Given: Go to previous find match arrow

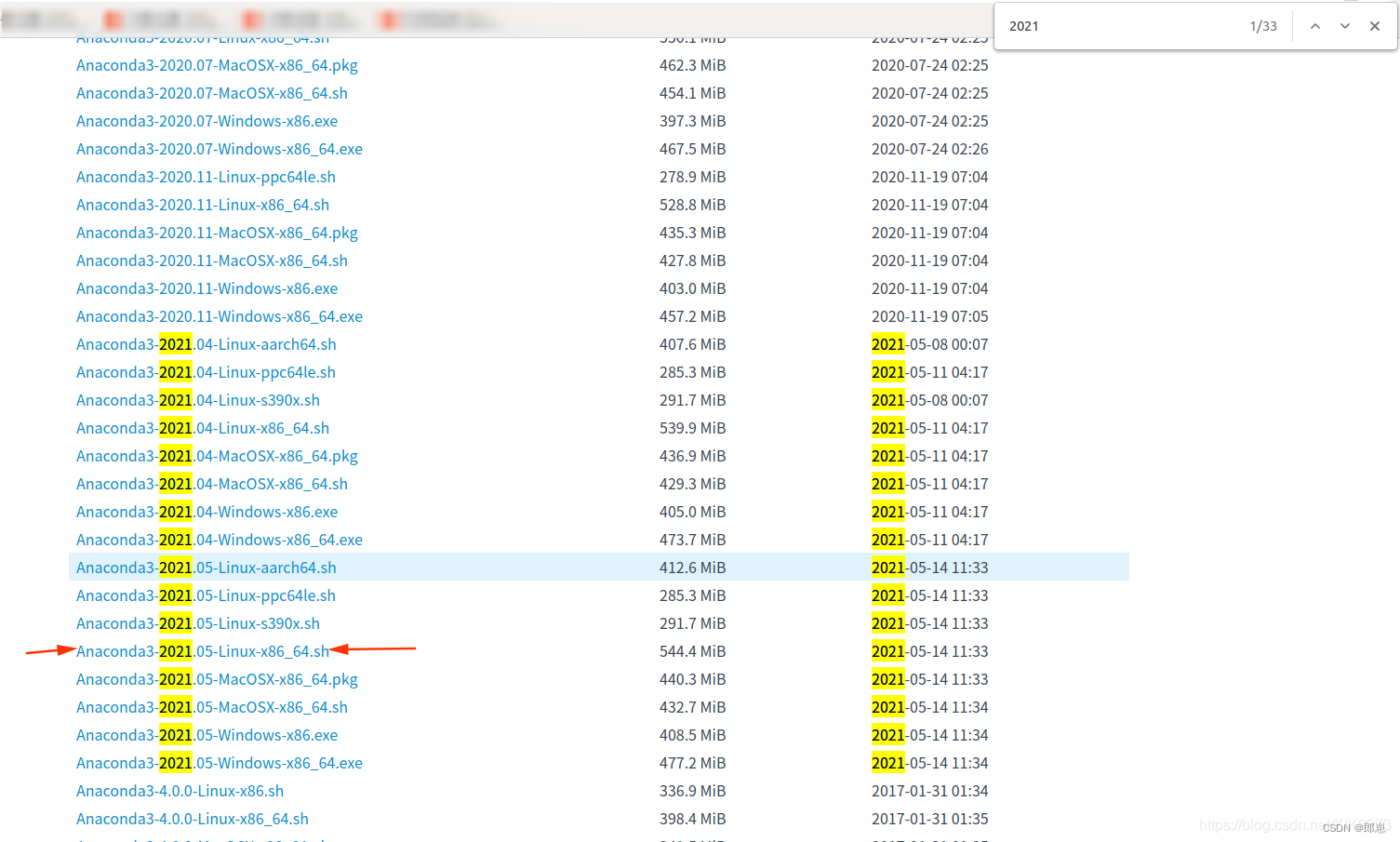Looking at the screenshot, I should (x=1315, y=26).
